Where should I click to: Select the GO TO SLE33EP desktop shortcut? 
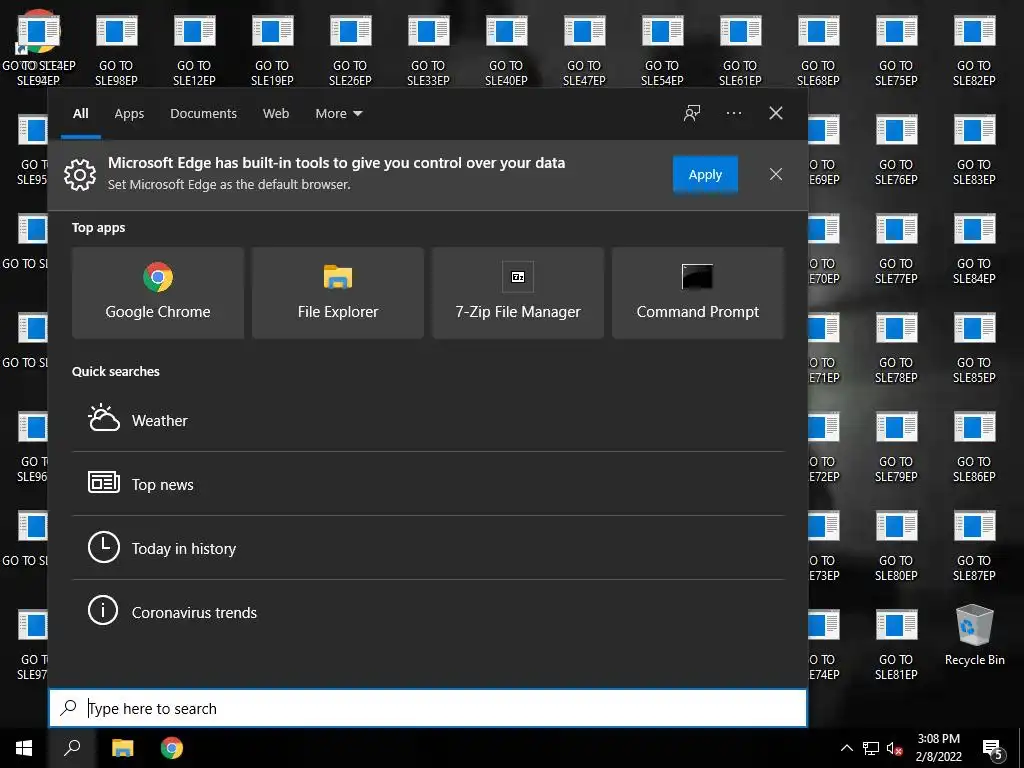428,51
